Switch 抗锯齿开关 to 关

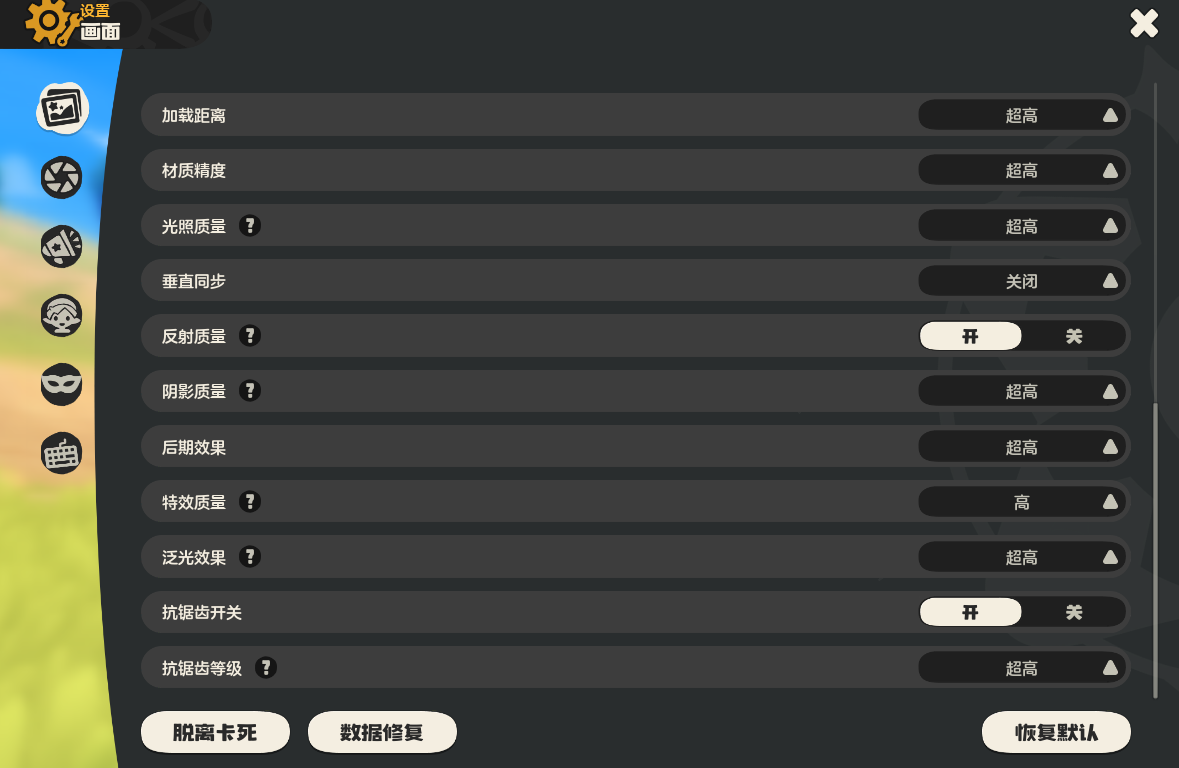click(x=1074, y=613)
